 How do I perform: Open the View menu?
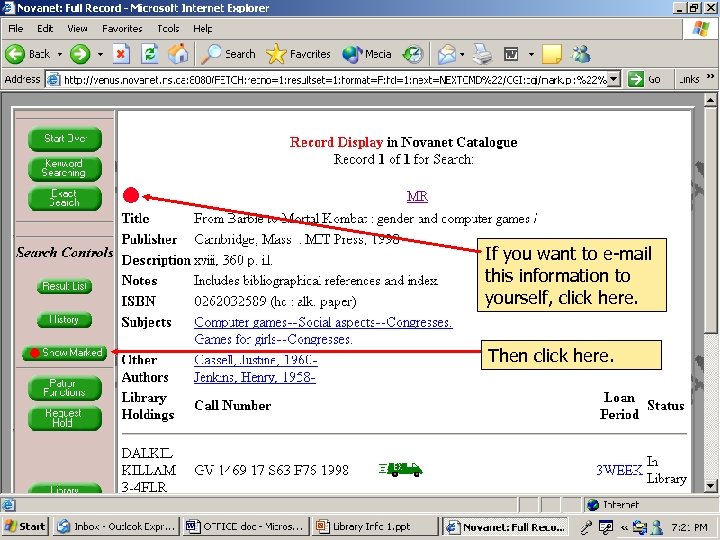click(x=77, y=28)
